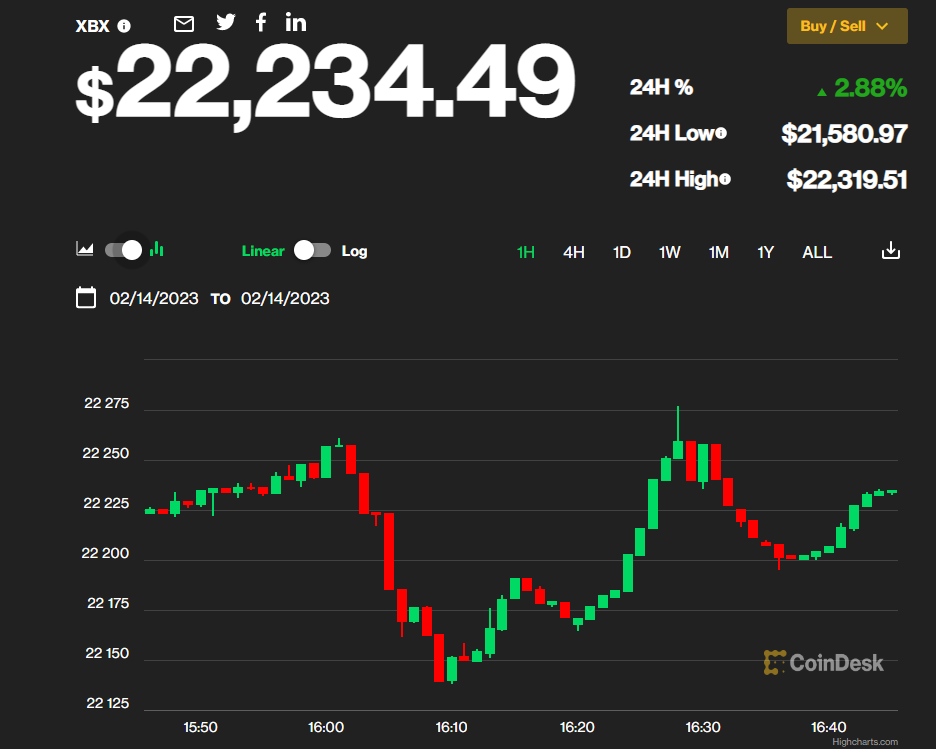The image size is (936, 749).
Task: Share price via email icon
Action: coord(184,24)
